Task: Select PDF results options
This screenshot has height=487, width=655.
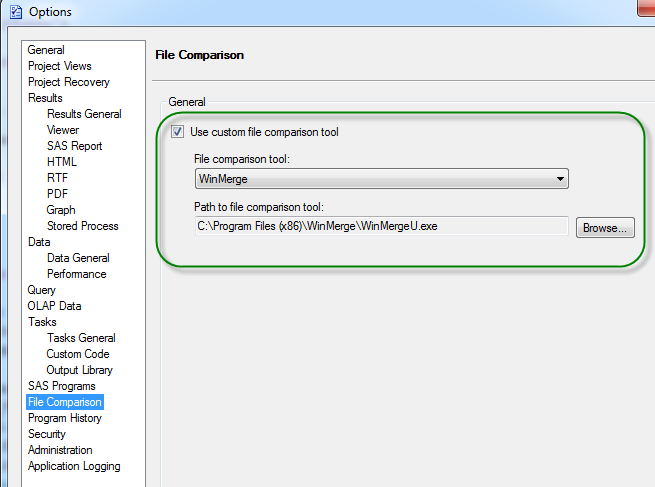Action: click(57, 194)
